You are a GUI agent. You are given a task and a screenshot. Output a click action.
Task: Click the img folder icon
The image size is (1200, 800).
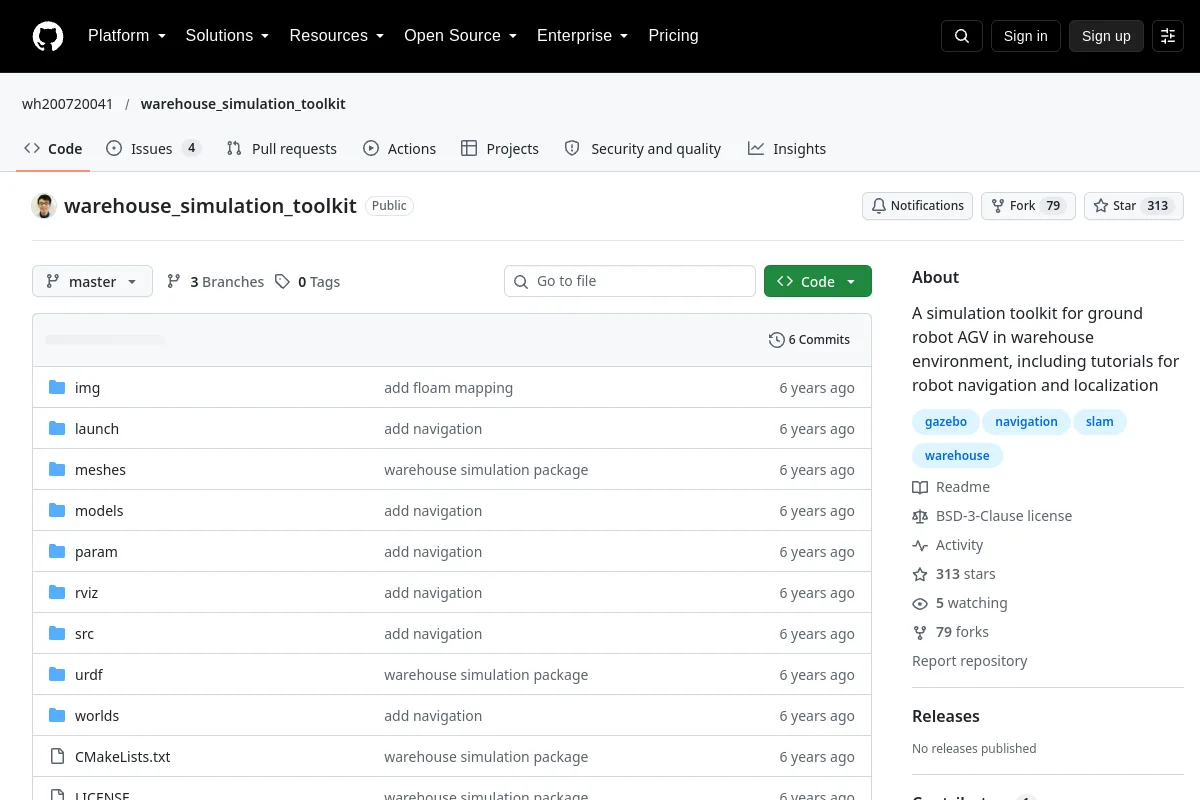pyautogui.click(x=57, y=388)
